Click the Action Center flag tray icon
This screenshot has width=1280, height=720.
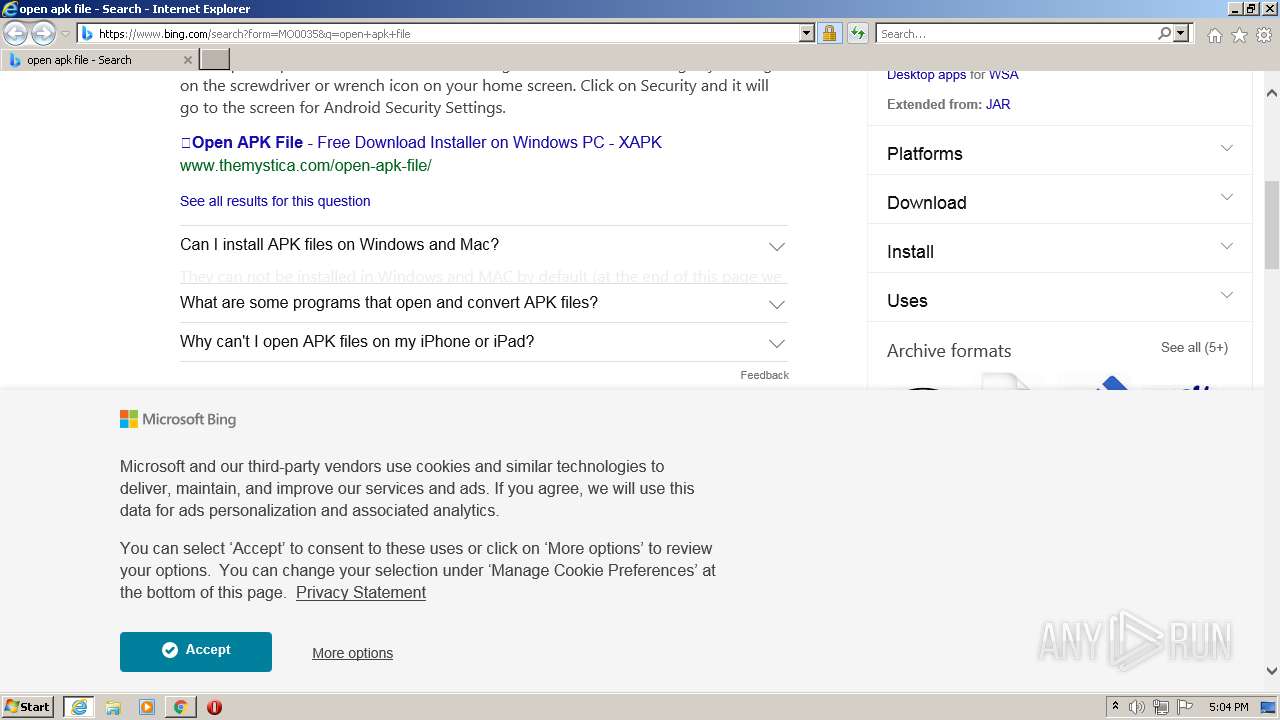coord(1185,707)
